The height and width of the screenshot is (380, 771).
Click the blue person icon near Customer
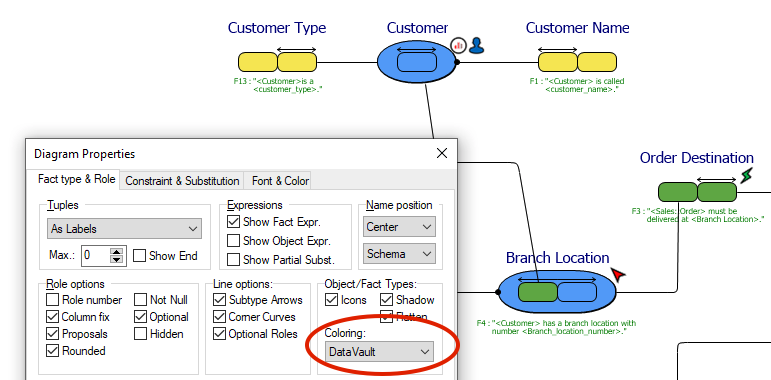click(x=476, y=45)
